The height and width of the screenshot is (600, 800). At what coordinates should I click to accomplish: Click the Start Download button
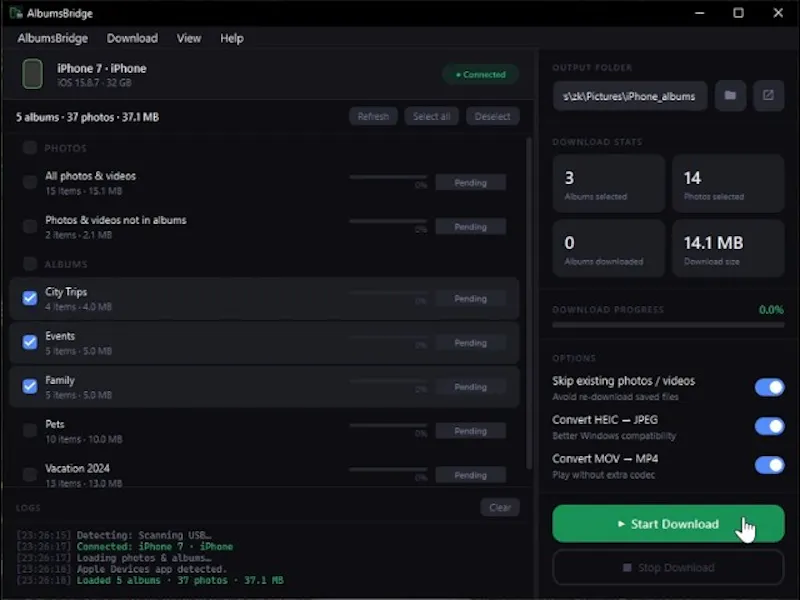(x=668, y=524)
